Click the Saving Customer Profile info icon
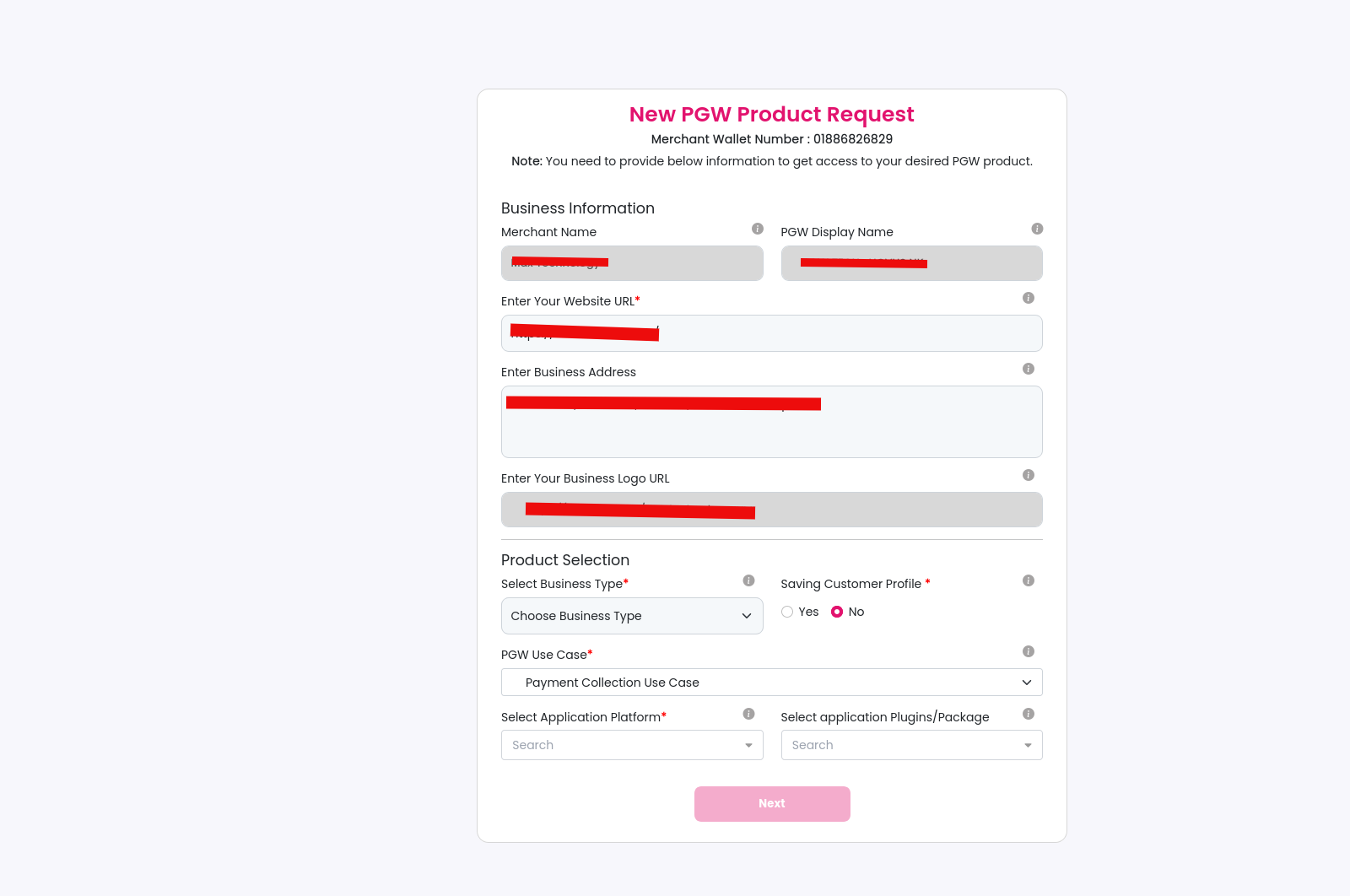Viewport: 1350px width, 896px height. [x=1028, y=580]
